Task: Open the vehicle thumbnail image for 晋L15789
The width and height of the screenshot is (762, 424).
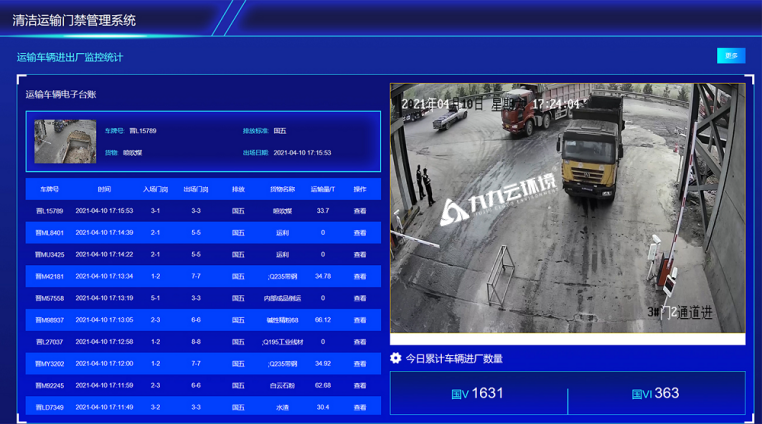Action: (x=65, y=141)
